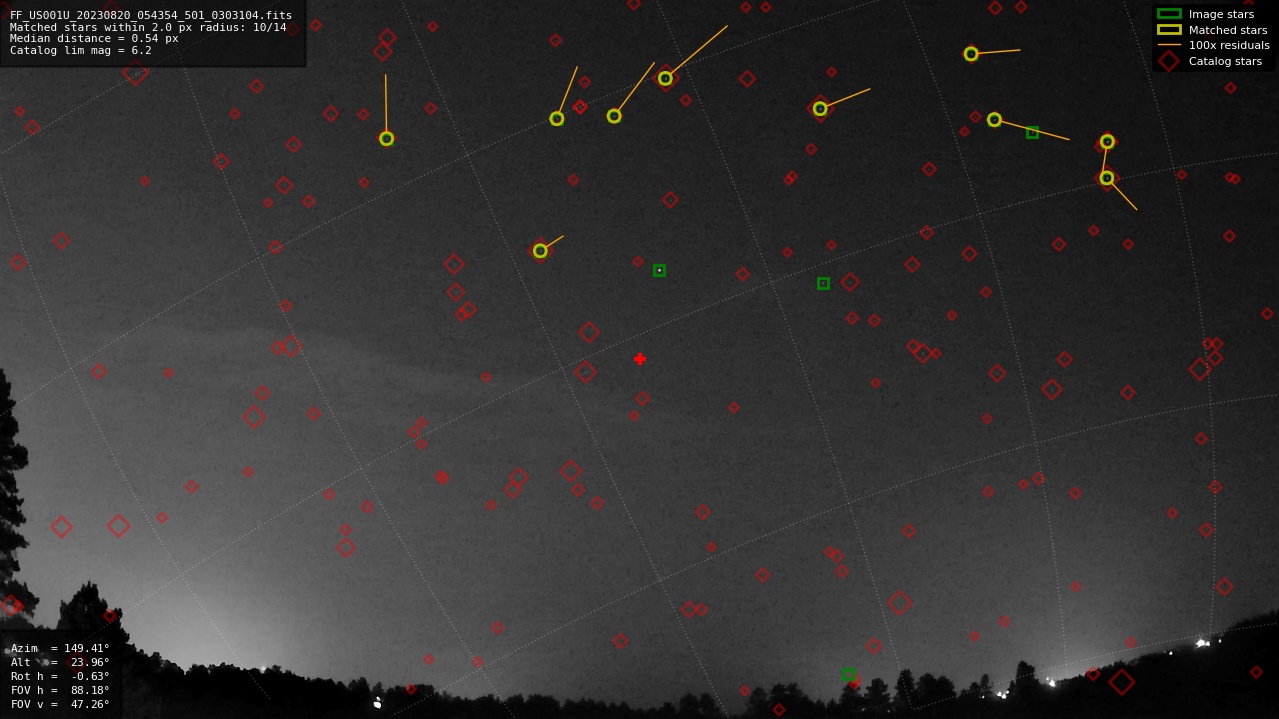This screenshot has height=719, width=1279.
Task: Click the 'Catalog stars' legend label
Action: (1225, 61)
